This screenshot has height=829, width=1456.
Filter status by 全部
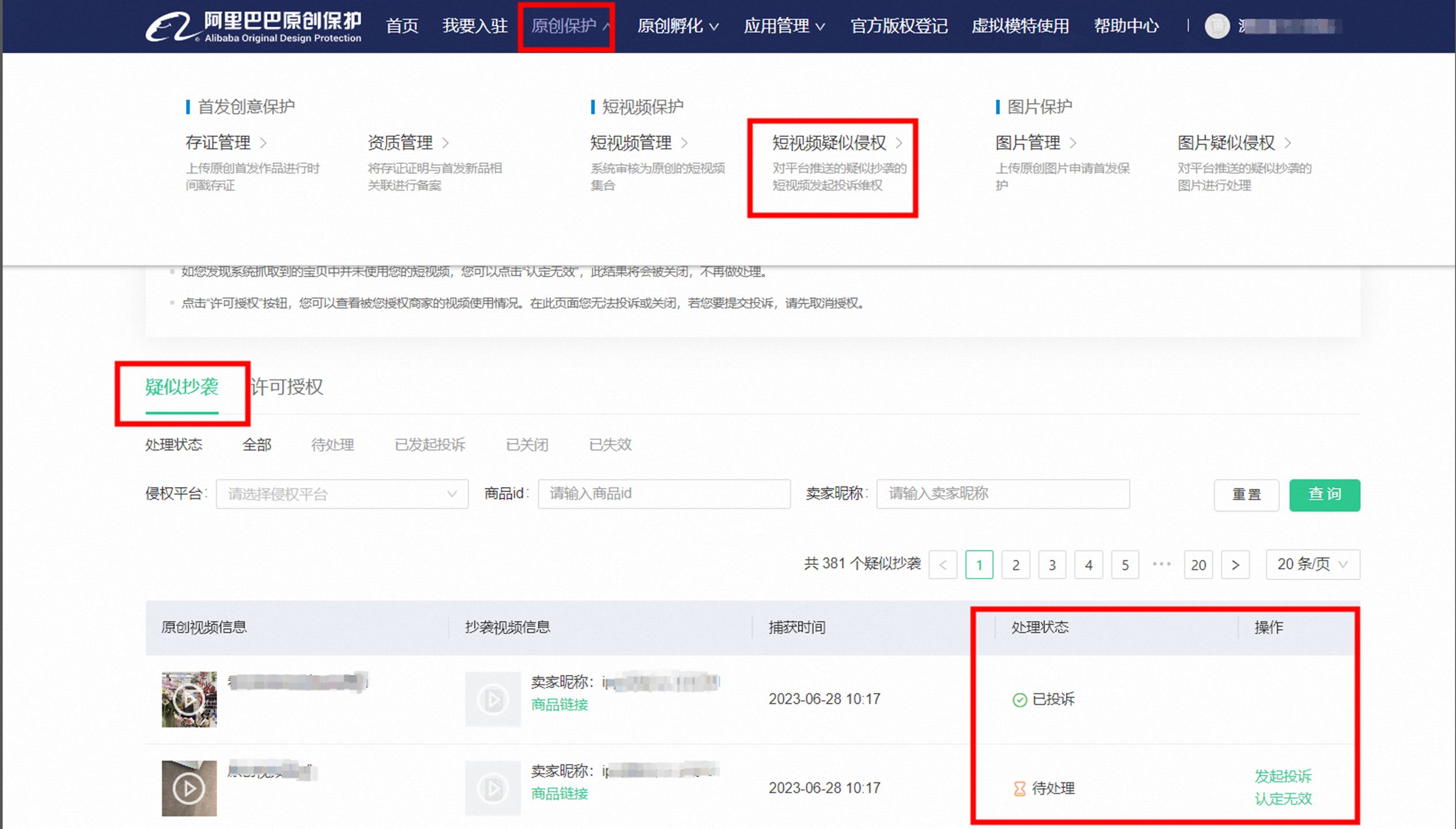click(x=257, y=445)
